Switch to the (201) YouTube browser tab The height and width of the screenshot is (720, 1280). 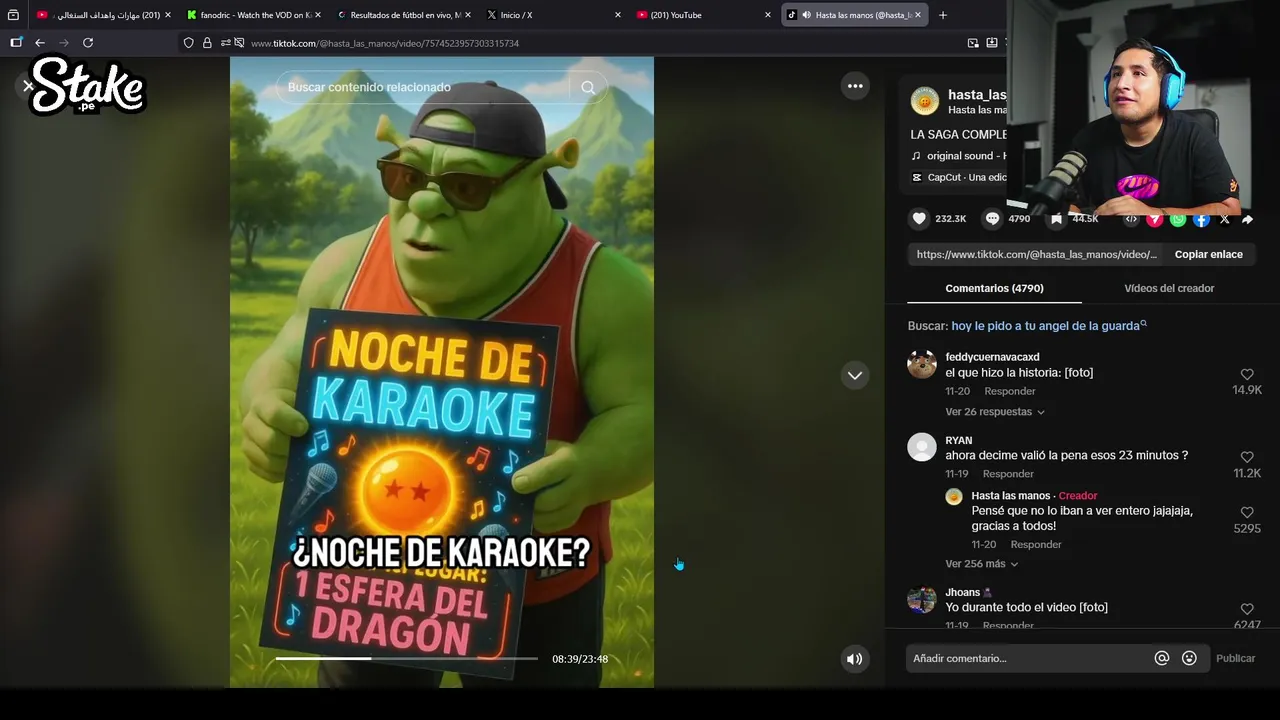pyautogui.click(x=704, y=15)
